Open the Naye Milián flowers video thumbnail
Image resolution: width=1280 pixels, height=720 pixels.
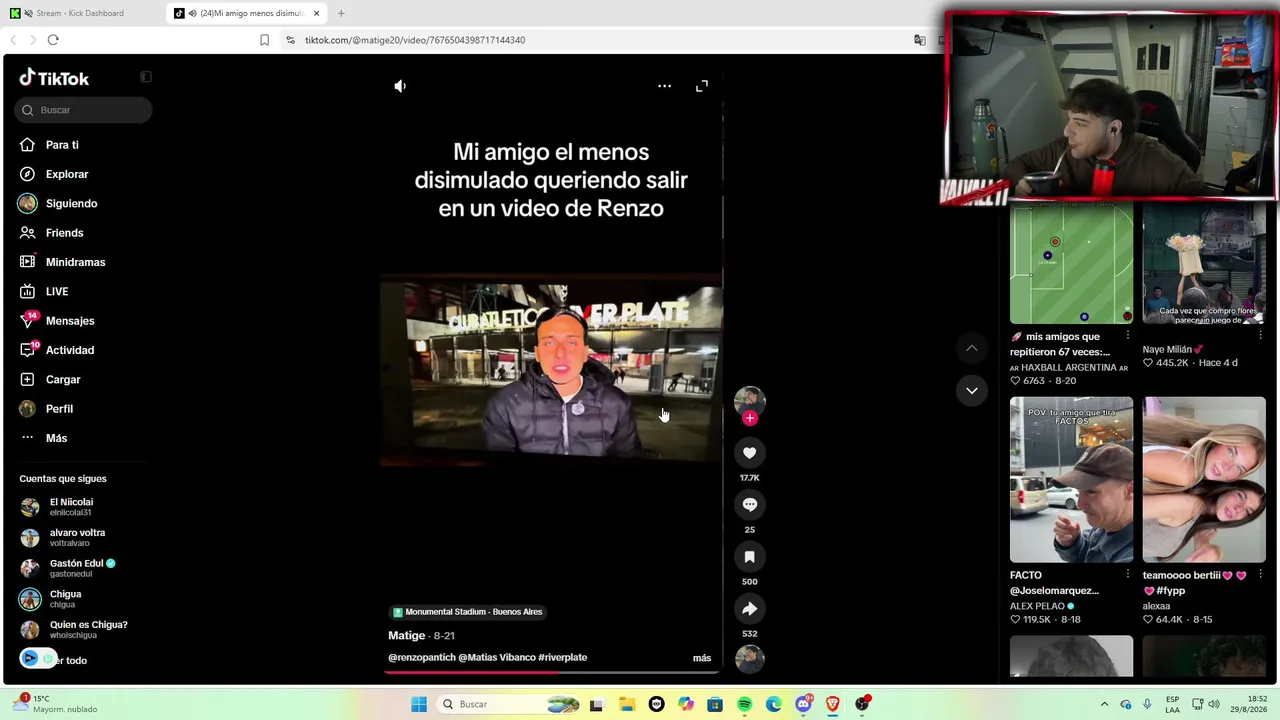1204,264
